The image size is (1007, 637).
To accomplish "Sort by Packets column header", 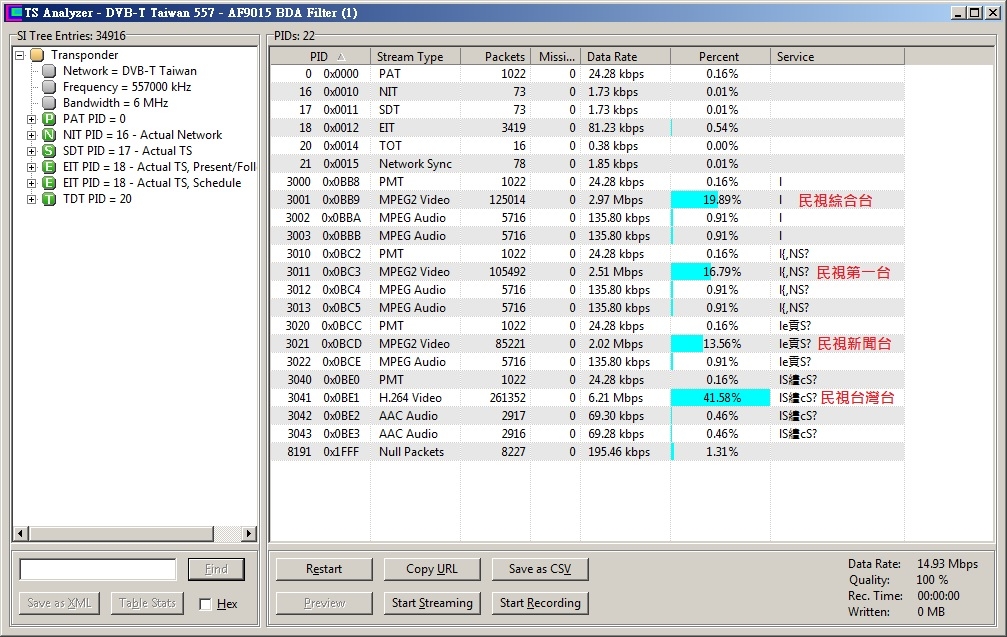I will pos(495,57).
